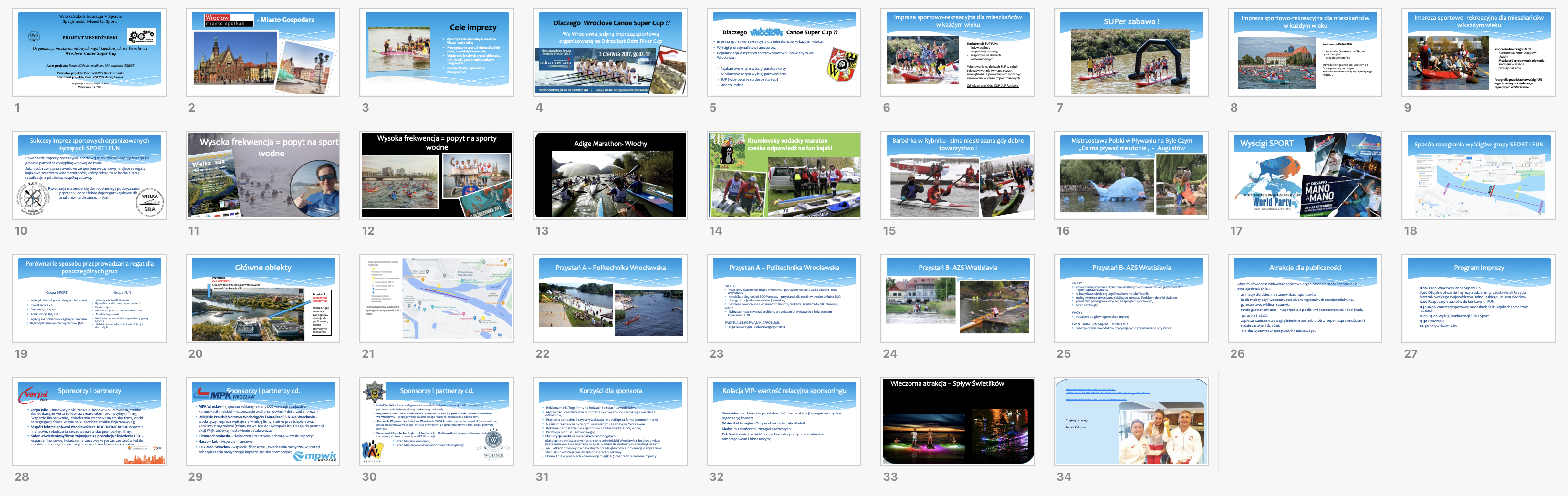The height and width of the screenshot is (496, 1568).
Task: Click the 'Cele imprezy' slide thumbnail
Action: click(x=437, y=52)
